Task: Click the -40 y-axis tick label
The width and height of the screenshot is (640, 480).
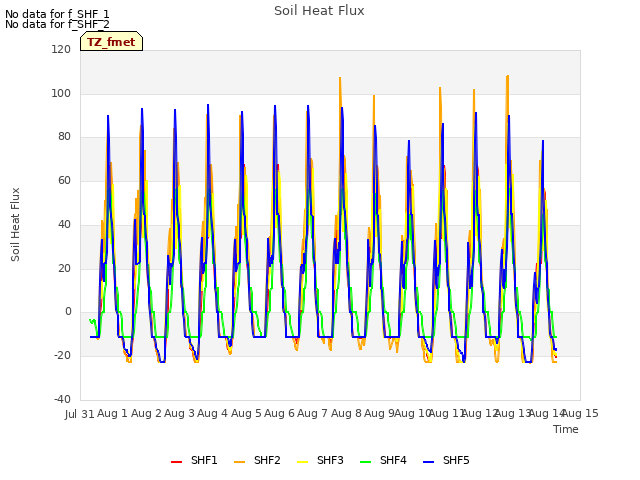Action: [62, 399]
